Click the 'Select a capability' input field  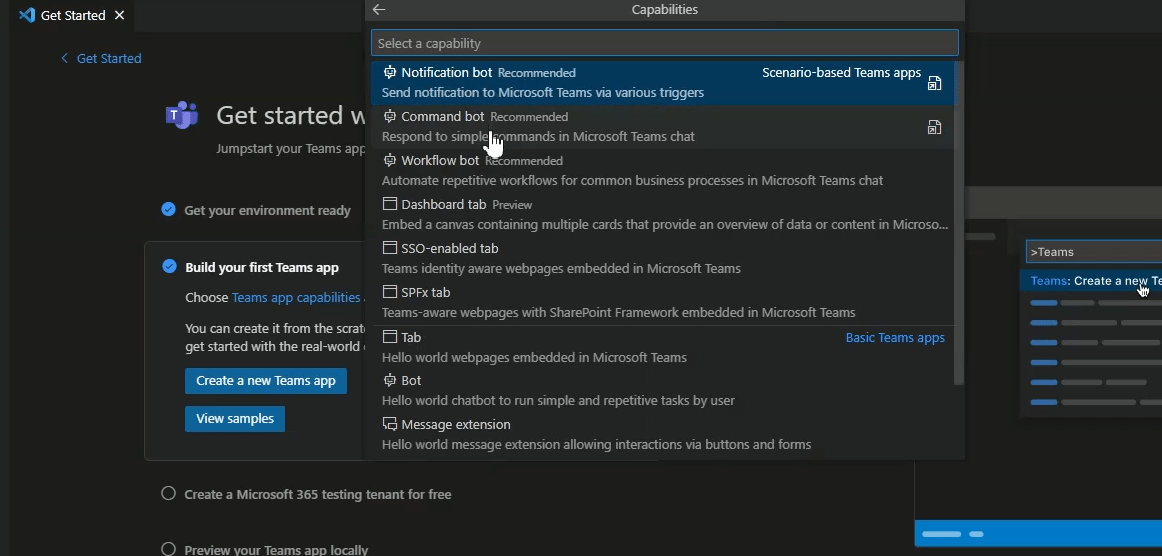point(665,43)
